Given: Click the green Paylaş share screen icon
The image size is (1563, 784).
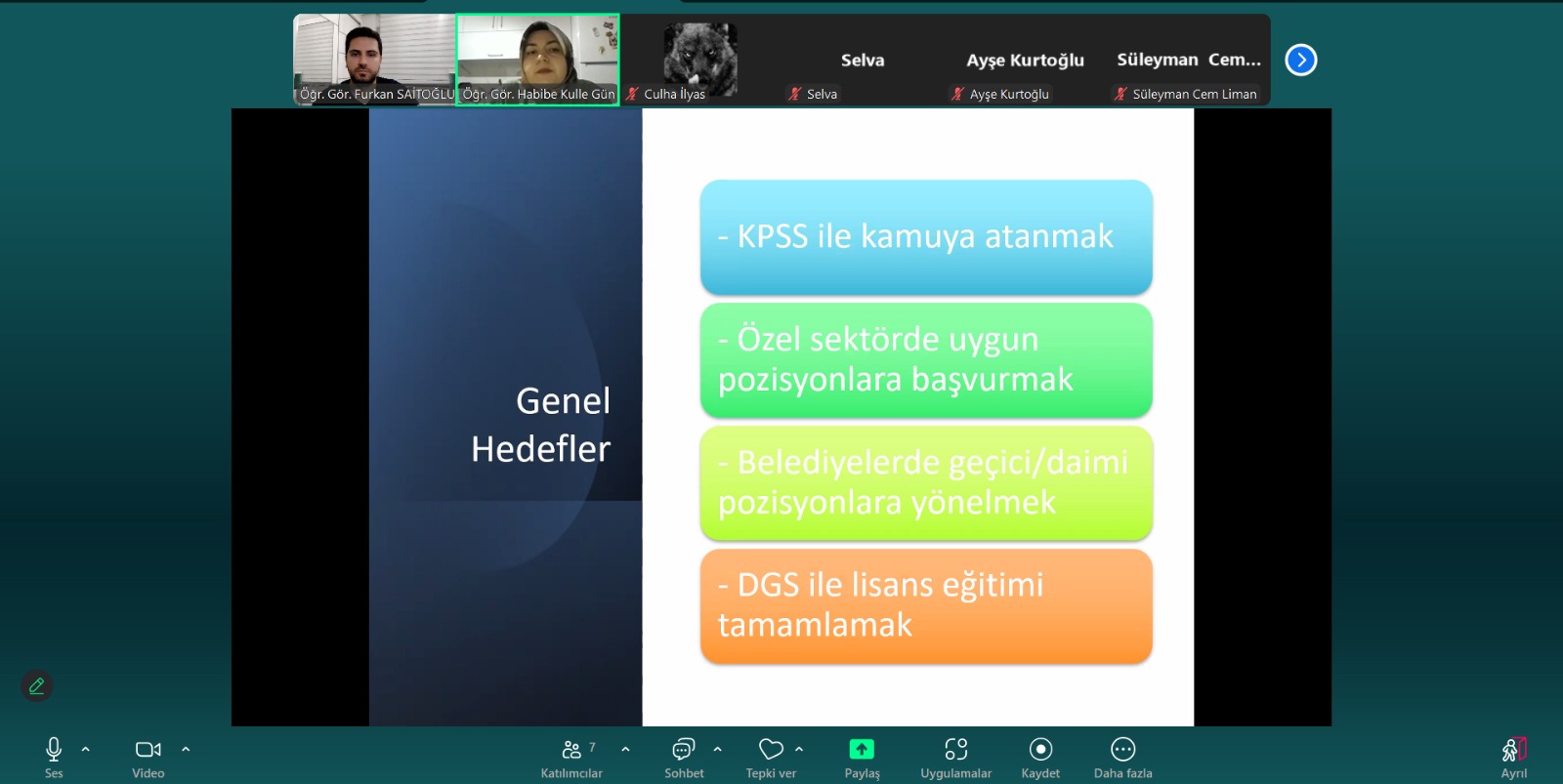Looking at the screenshot, I should point(862,750).
